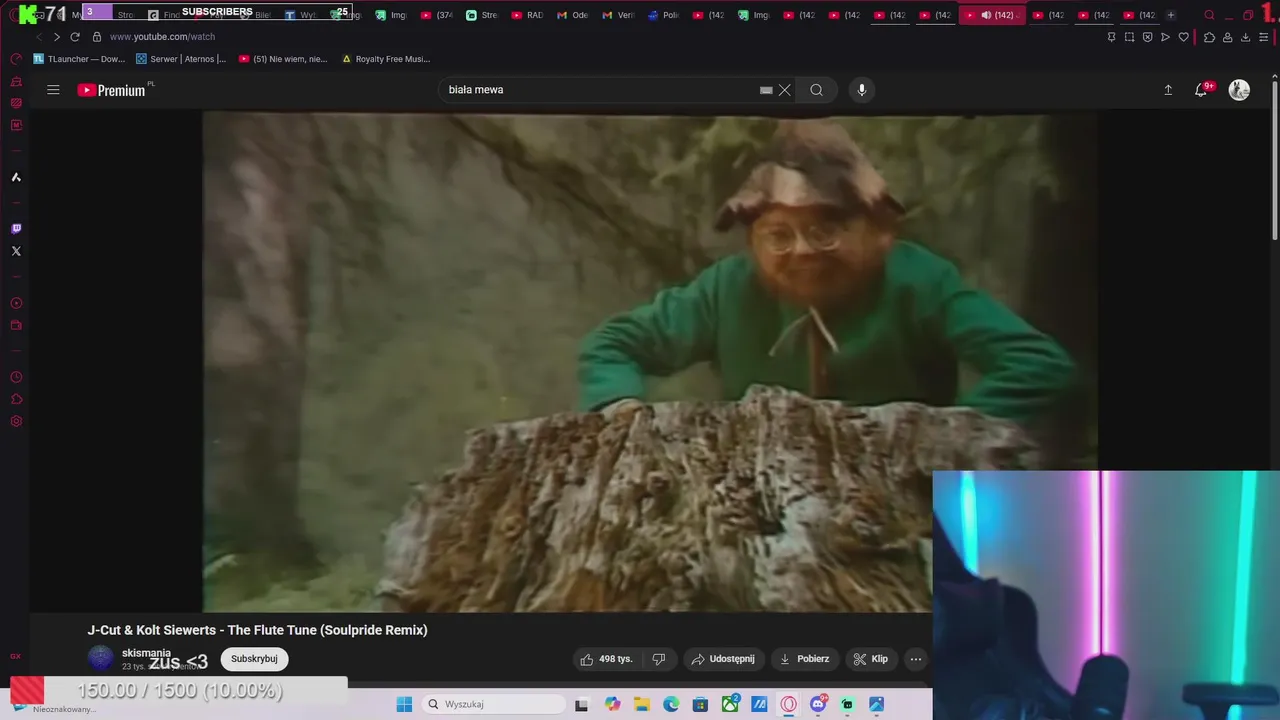Click the Pobierz download button
The width and height of the screenshot is (1280, 720).
(x=805, y=659)
